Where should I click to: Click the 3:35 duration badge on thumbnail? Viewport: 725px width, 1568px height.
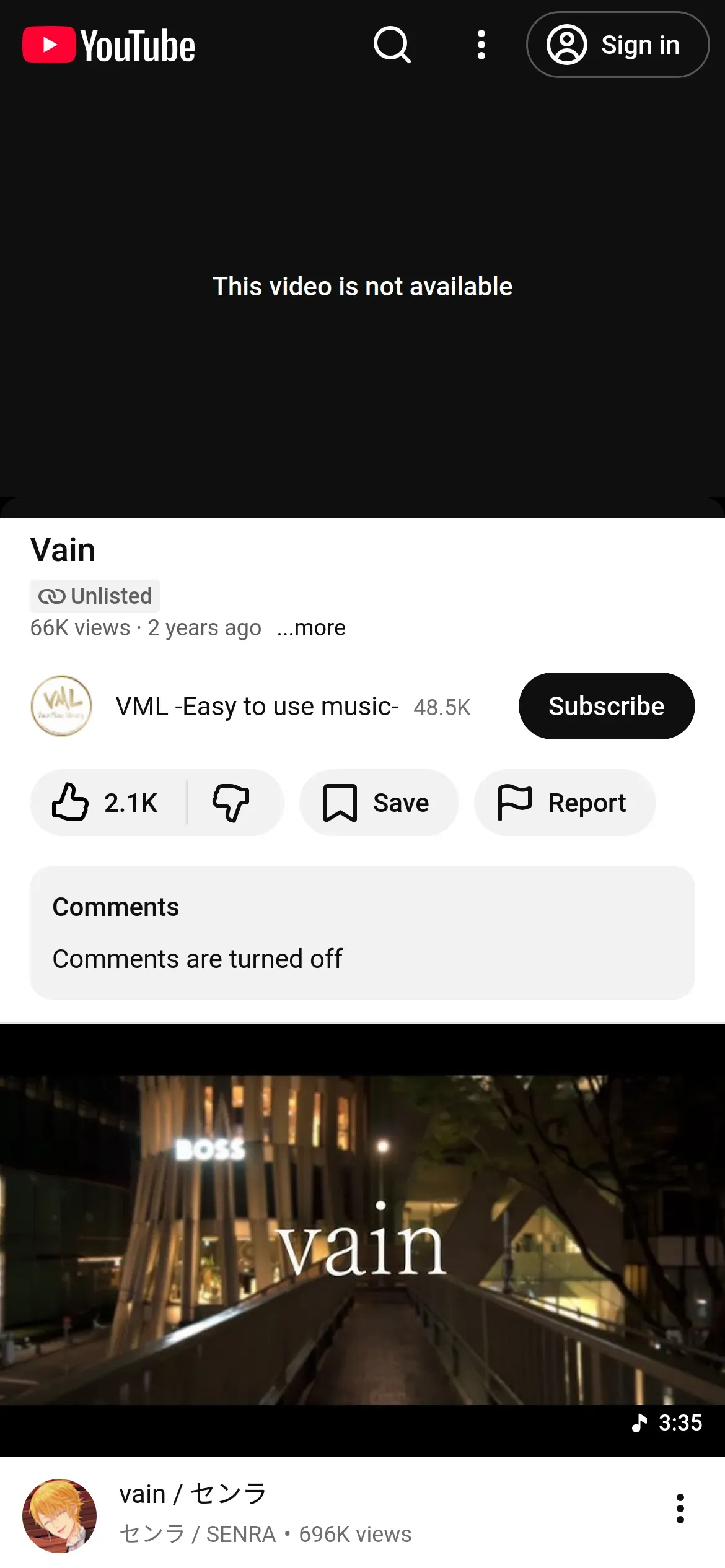(667, 1423)
